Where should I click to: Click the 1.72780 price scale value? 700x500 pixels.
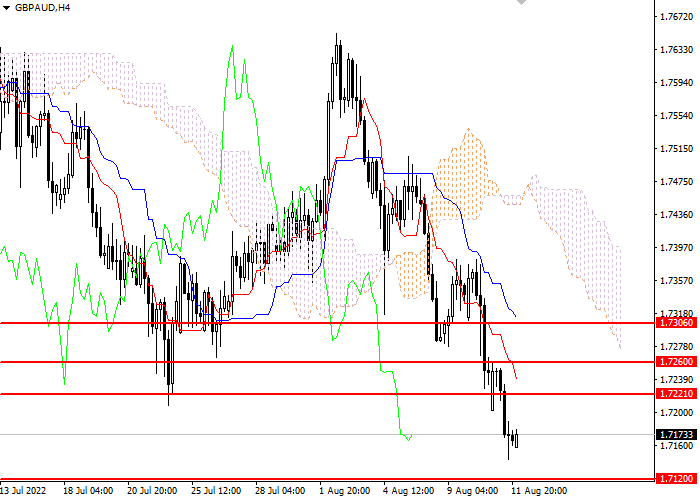click(x=677, y=346)
